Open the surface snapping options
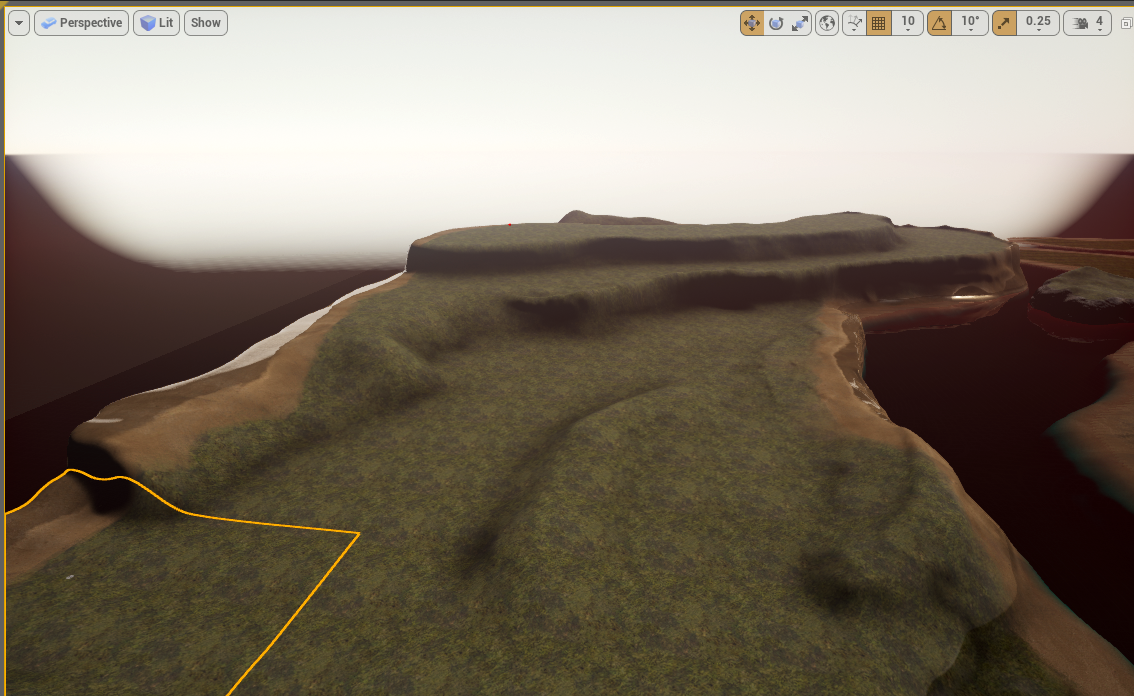The height and width of the screenshot is (696, 1134). click(854, 23)
